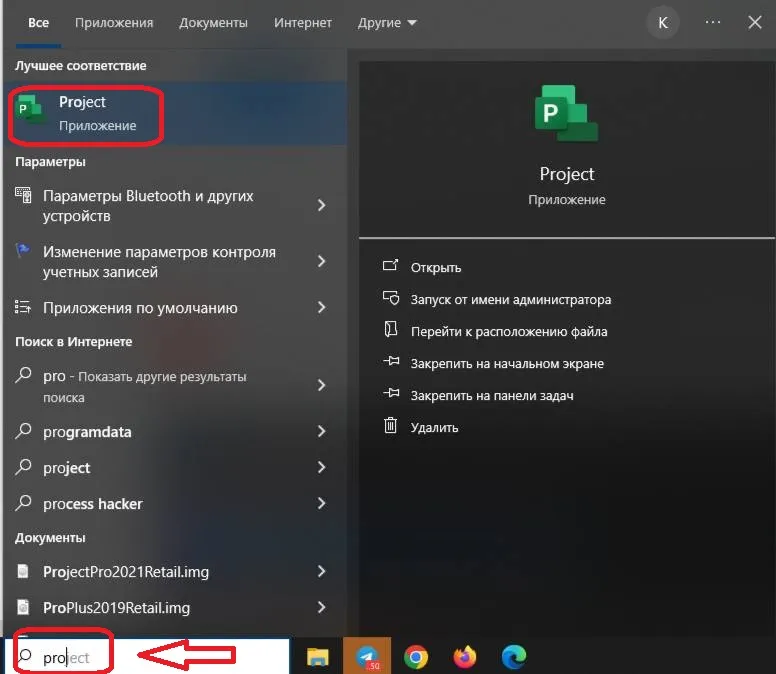Click the file icon of ProPlus2019Retail.img
Image resolution: width=776 pixels, height=674 pixels.
pyautogui.click(x=23, y=607)
